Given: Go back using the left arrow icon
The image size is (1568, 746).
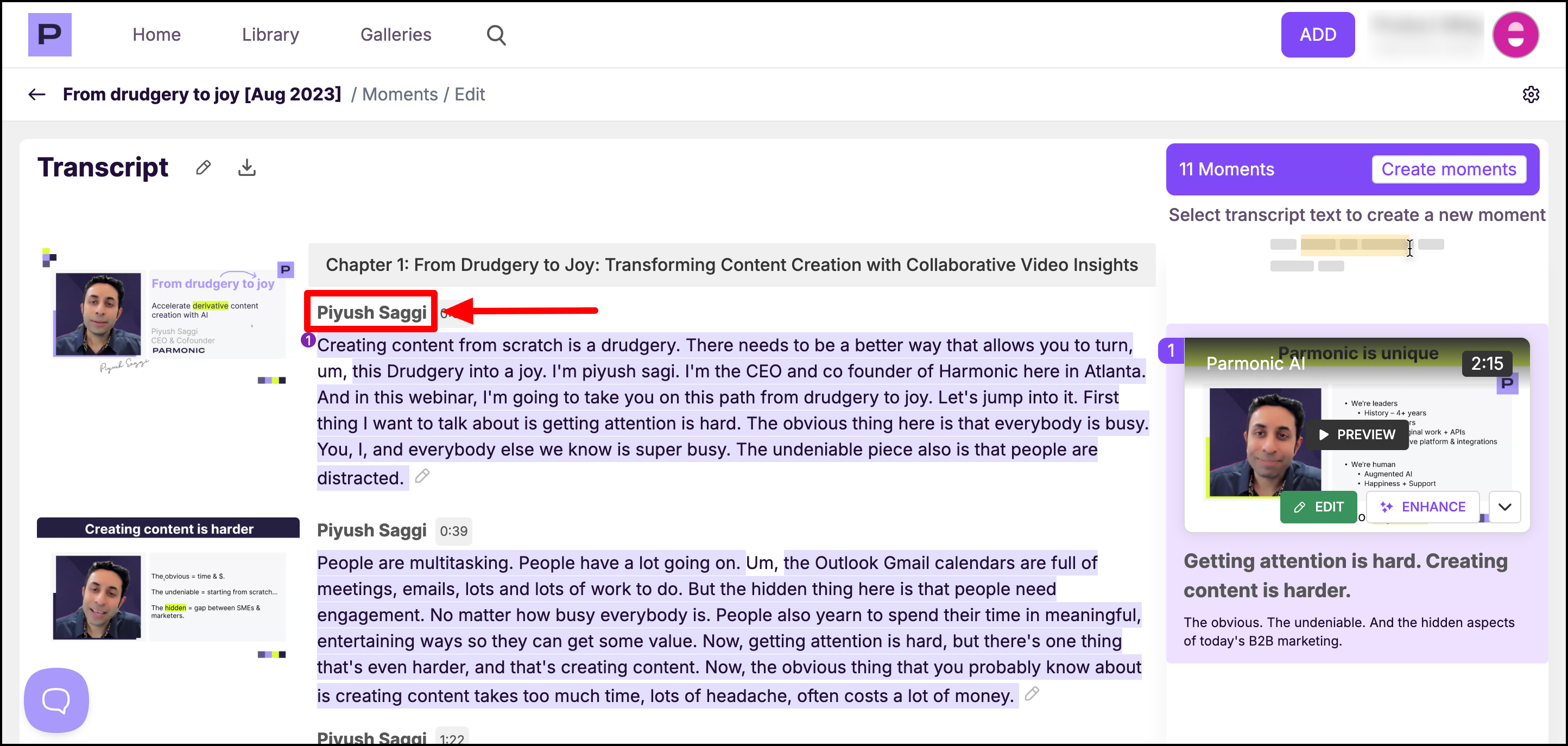Looking at the screenshot, I should point(36,94).
